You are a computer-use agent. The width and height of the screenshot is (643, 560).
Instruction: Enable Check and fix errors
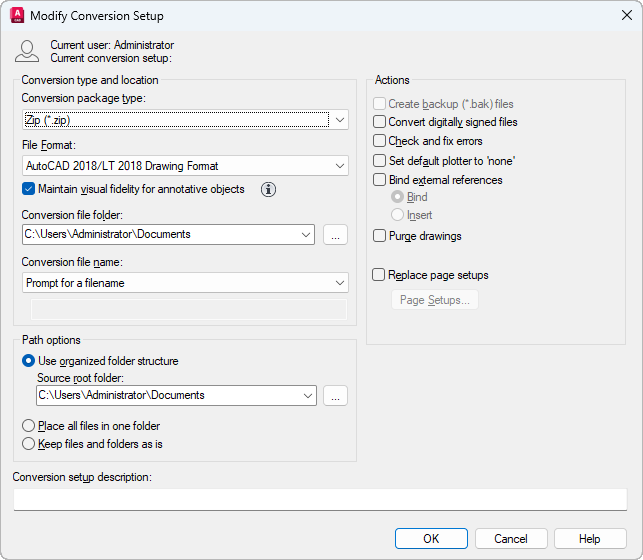point(380,142)
